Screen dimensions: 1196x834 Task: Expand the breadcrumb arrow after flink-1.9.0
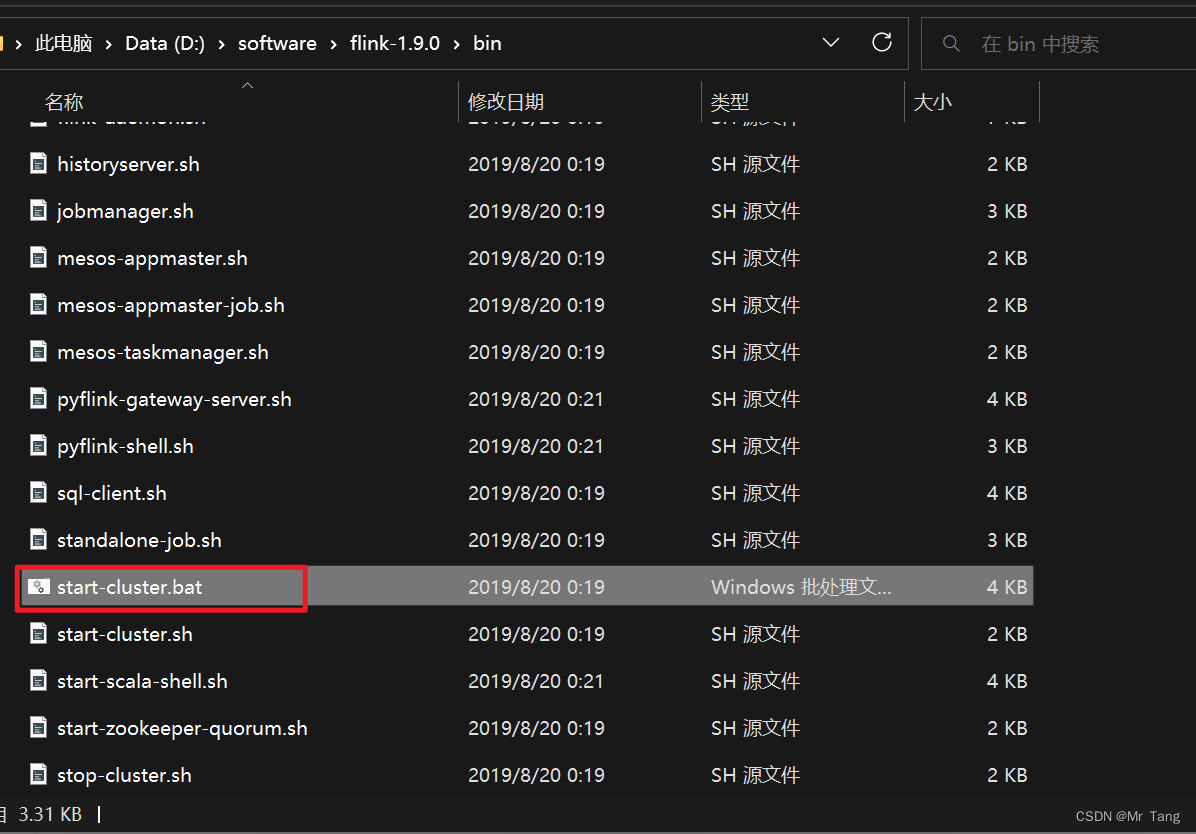coord(453,43)
